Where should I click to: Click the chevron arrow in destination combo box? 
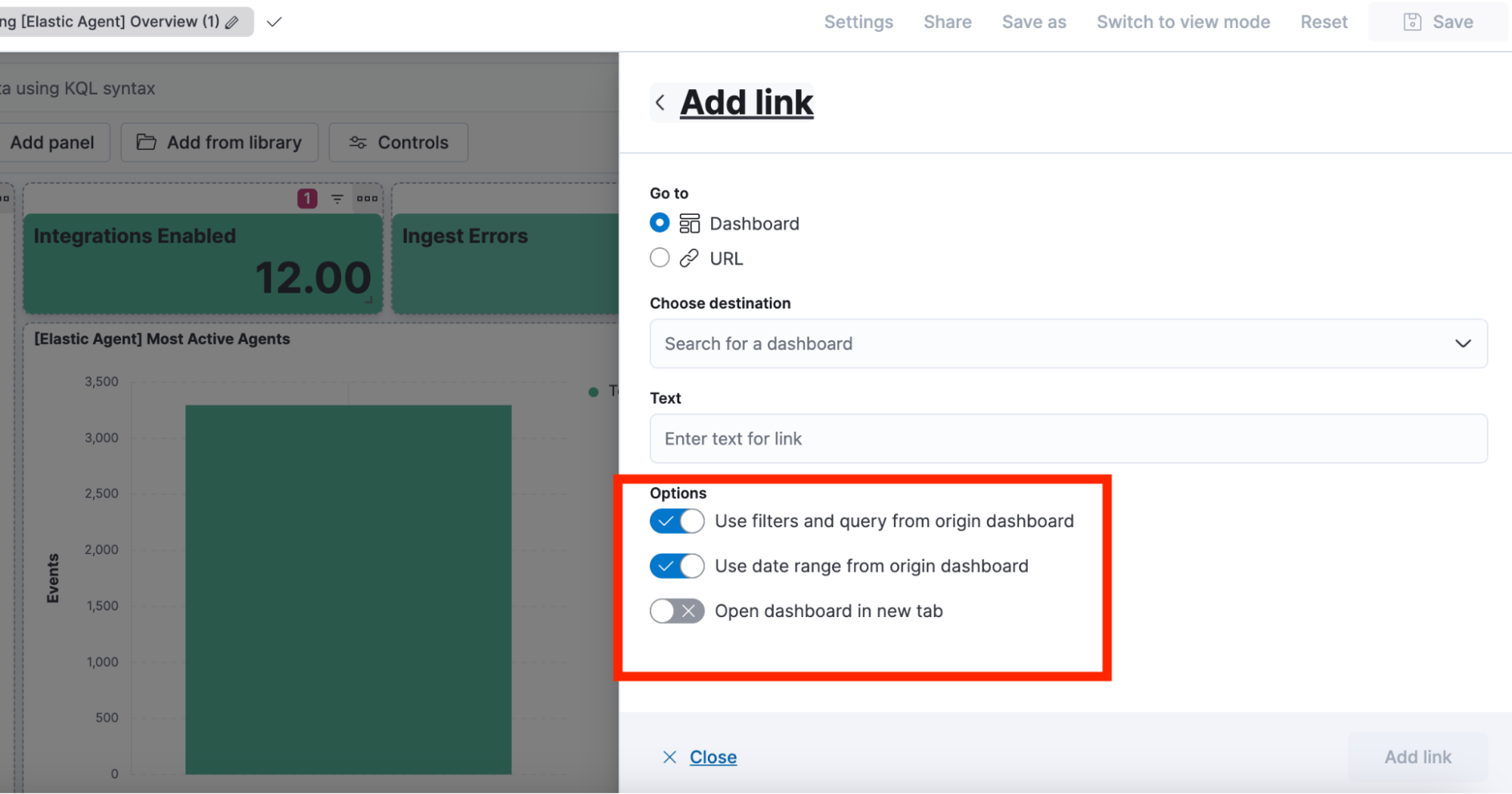click(1463, 343)
